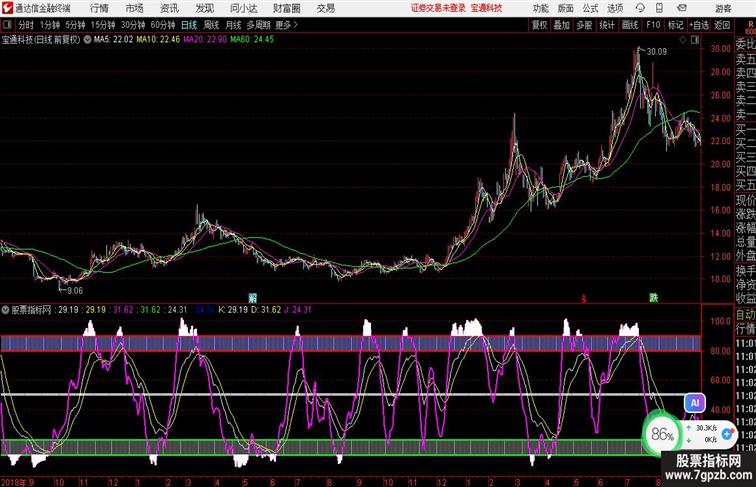The width and height of the screenshot is (756, 487).
Task: Click the cyan marker icon on time axis
Action: [x=252, y=298]
